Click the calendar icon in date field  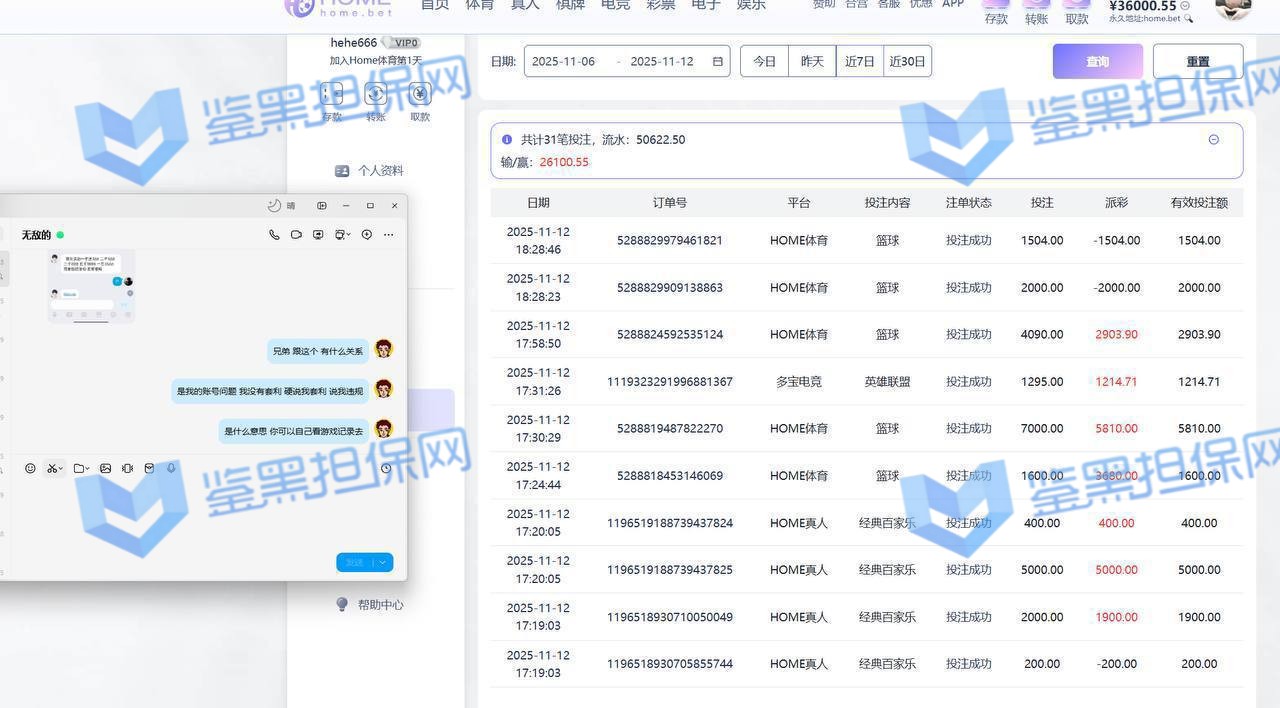point(717,62)
